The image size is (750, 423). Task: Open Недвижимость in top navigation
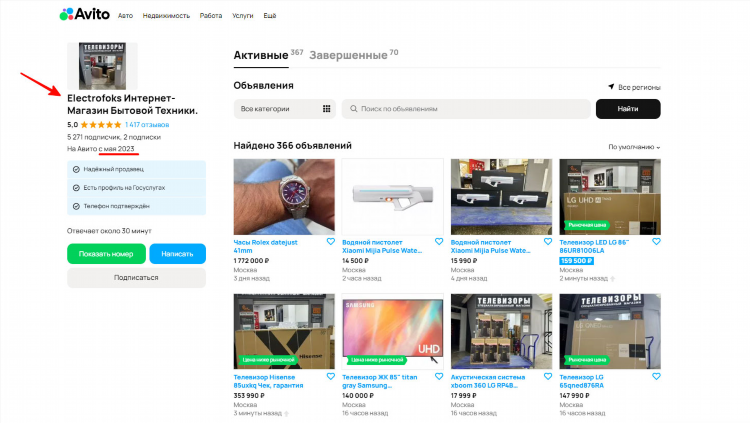[166, 16]
